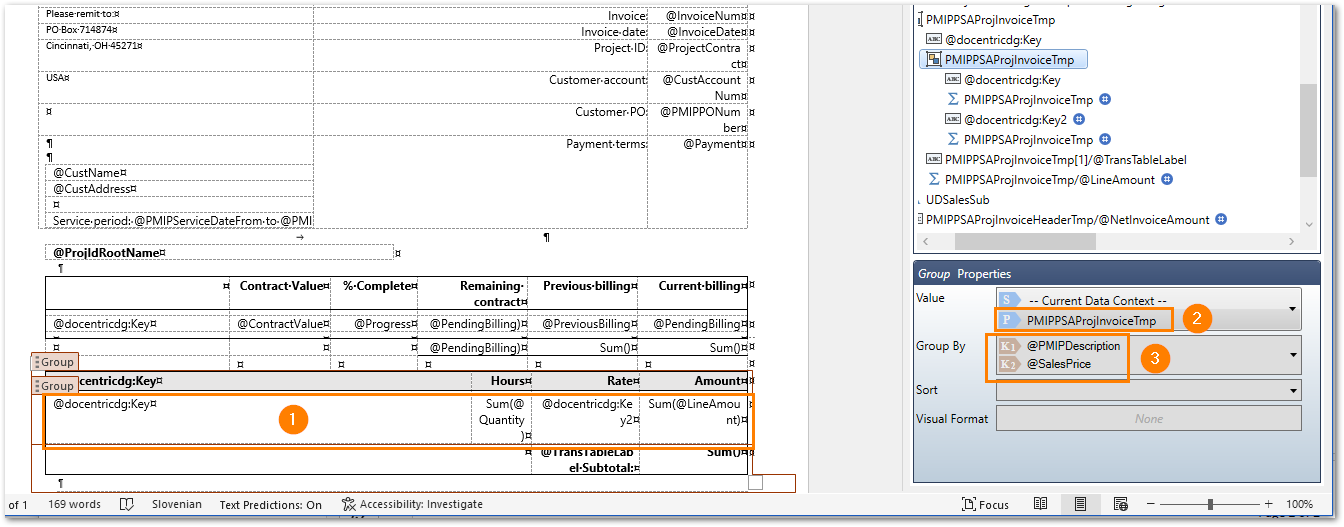The width and height of the screenshot is (1344, 527).
Task: Click the upper Group tag handle
Action: (x=55, y=362)
